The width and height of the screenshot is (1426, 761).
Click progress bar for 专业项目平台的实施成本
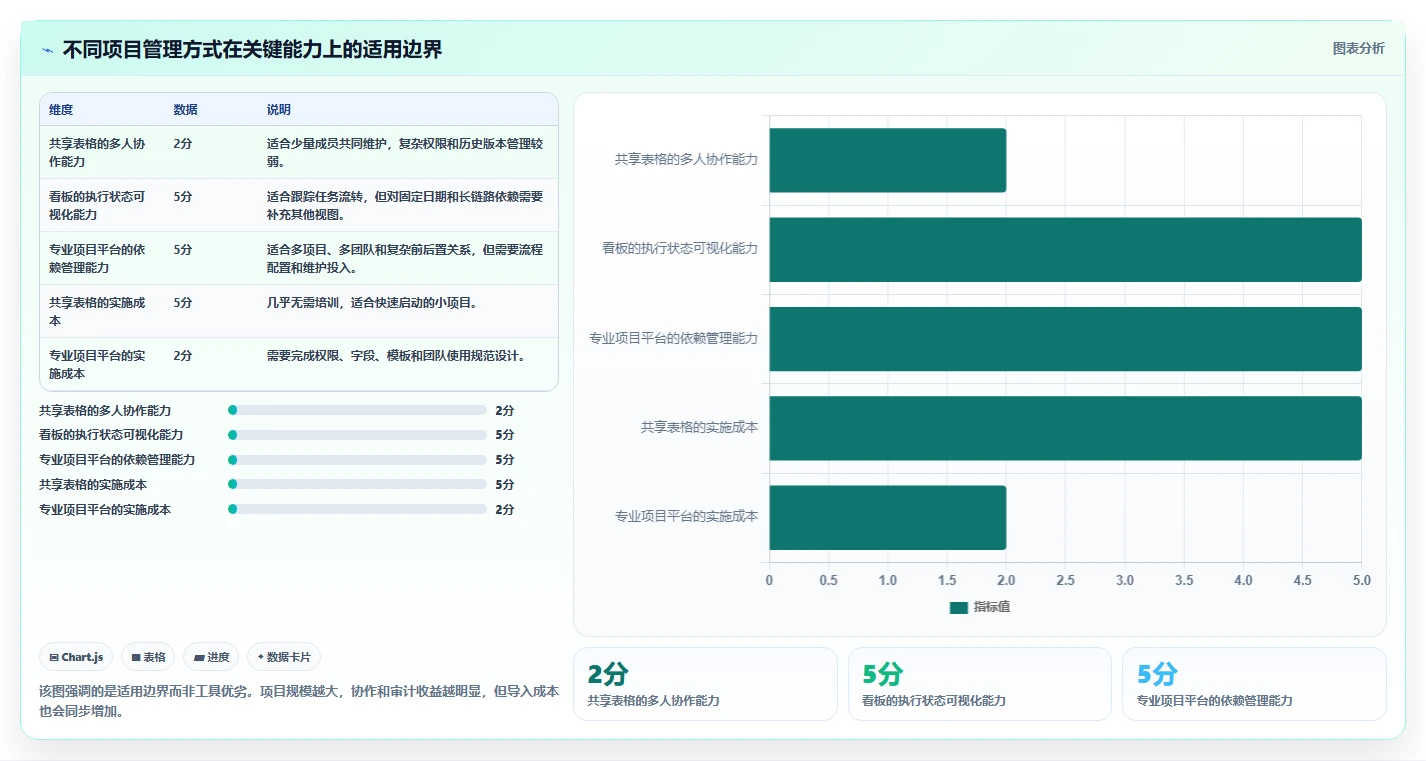(x=357, y=509)
